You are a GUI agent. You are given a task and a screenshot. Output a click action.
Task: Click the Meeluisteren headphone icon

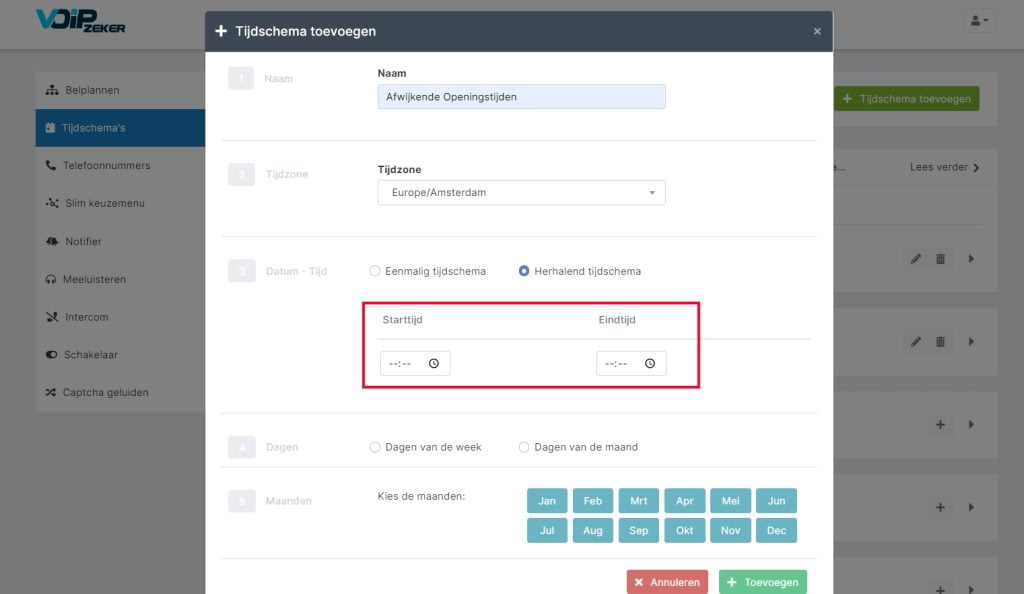[51, 279]
